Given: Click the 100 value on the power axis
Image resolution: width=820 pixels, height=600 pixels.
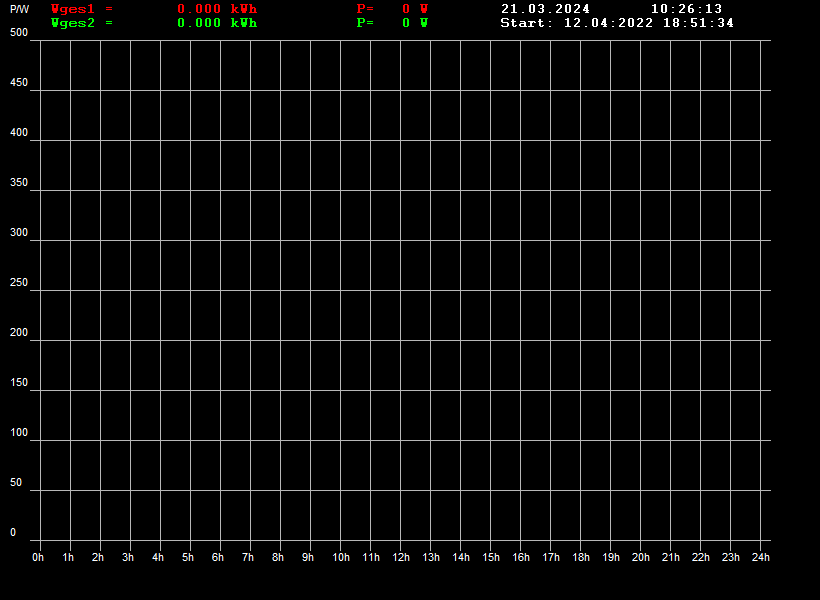Looking at the screenshot, I should [19, 433].
